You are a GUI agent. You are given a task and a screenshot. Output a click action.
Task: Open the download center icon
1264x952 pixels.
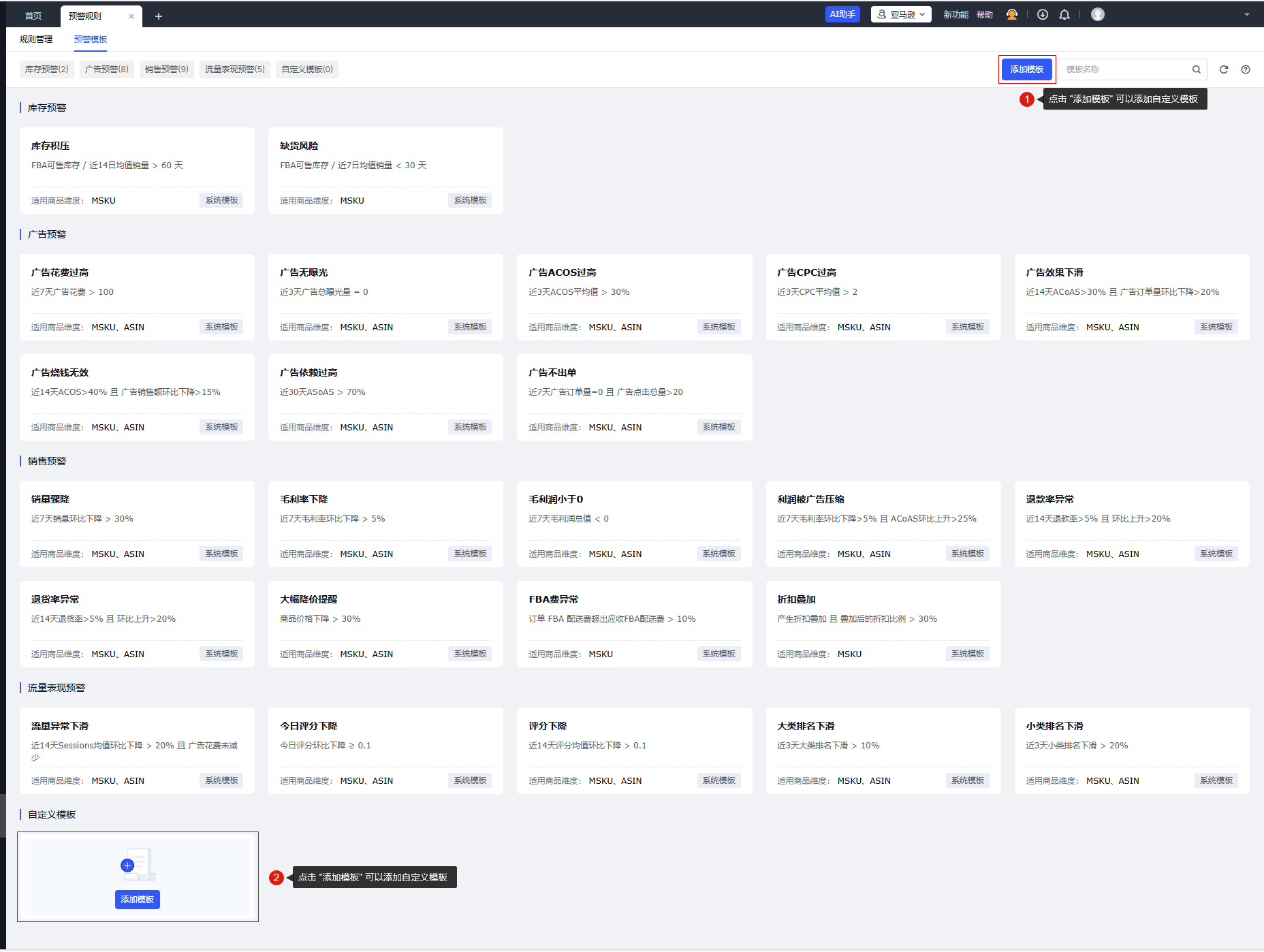tap(1042, 14)
